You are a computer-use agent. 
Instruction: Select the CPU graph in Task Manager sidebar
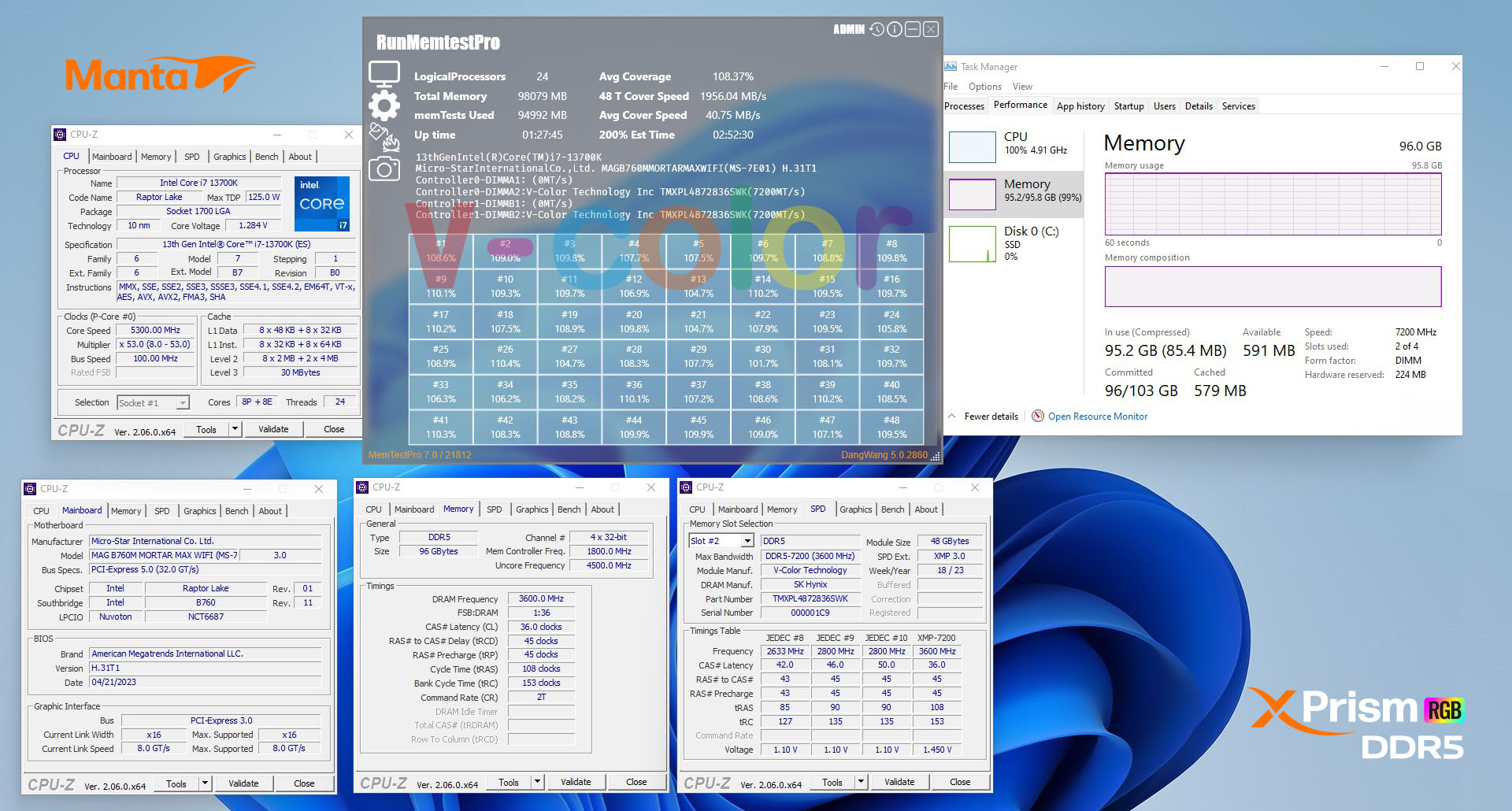coord(972,146)
